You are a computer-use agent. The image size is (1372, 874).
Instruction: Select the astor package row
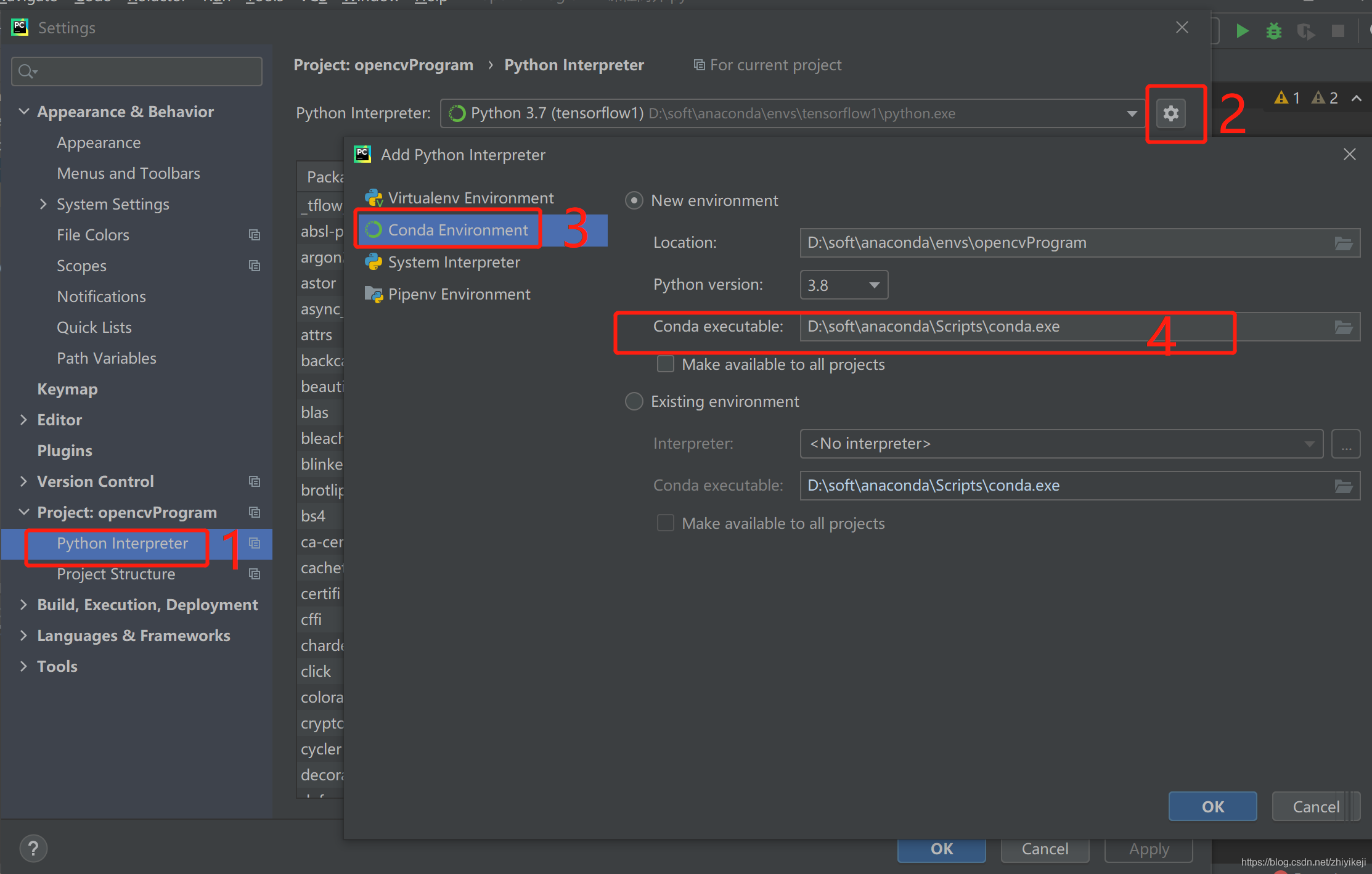coord(320,283)
